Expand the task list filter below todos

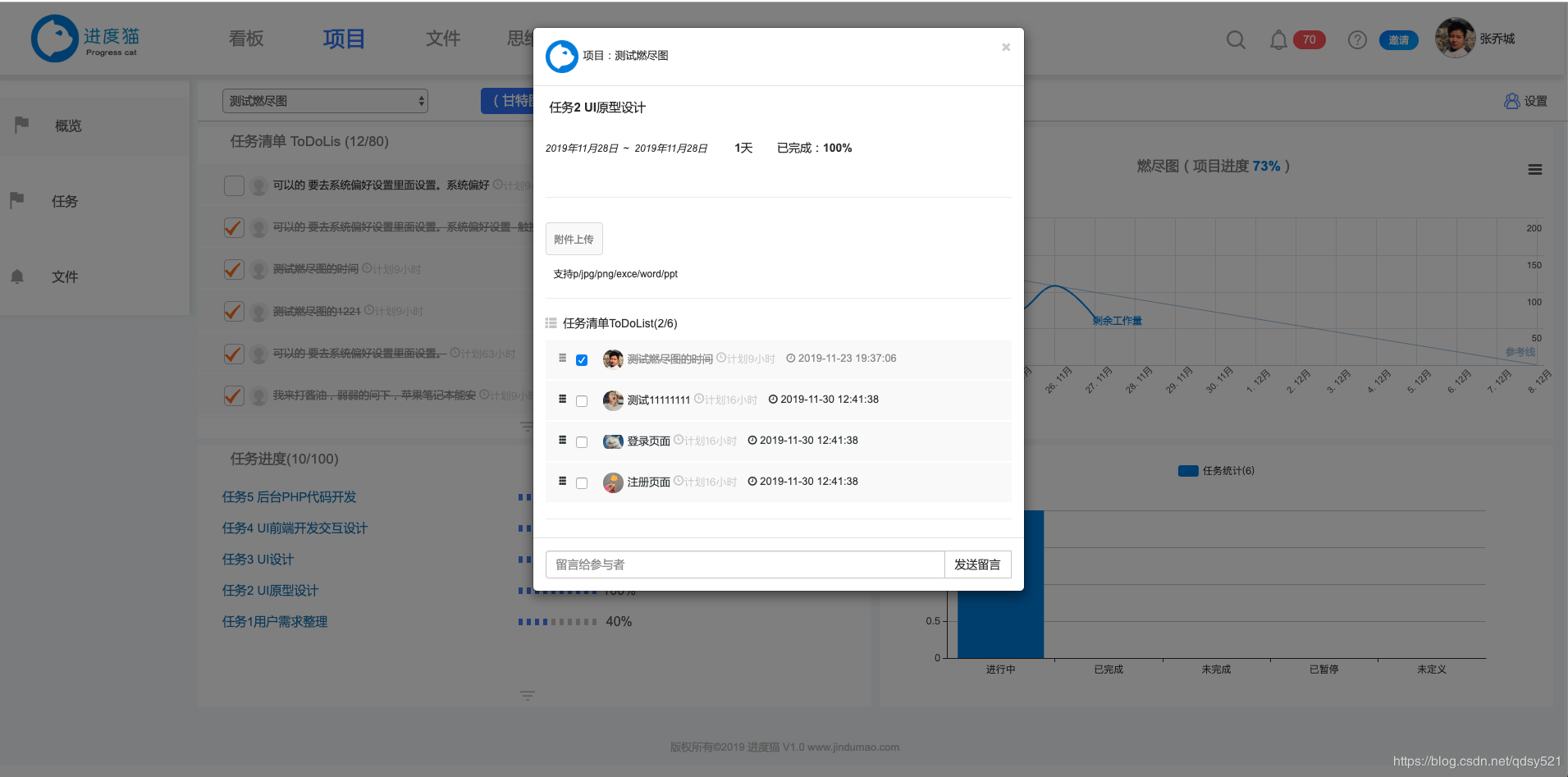[527, 427]
